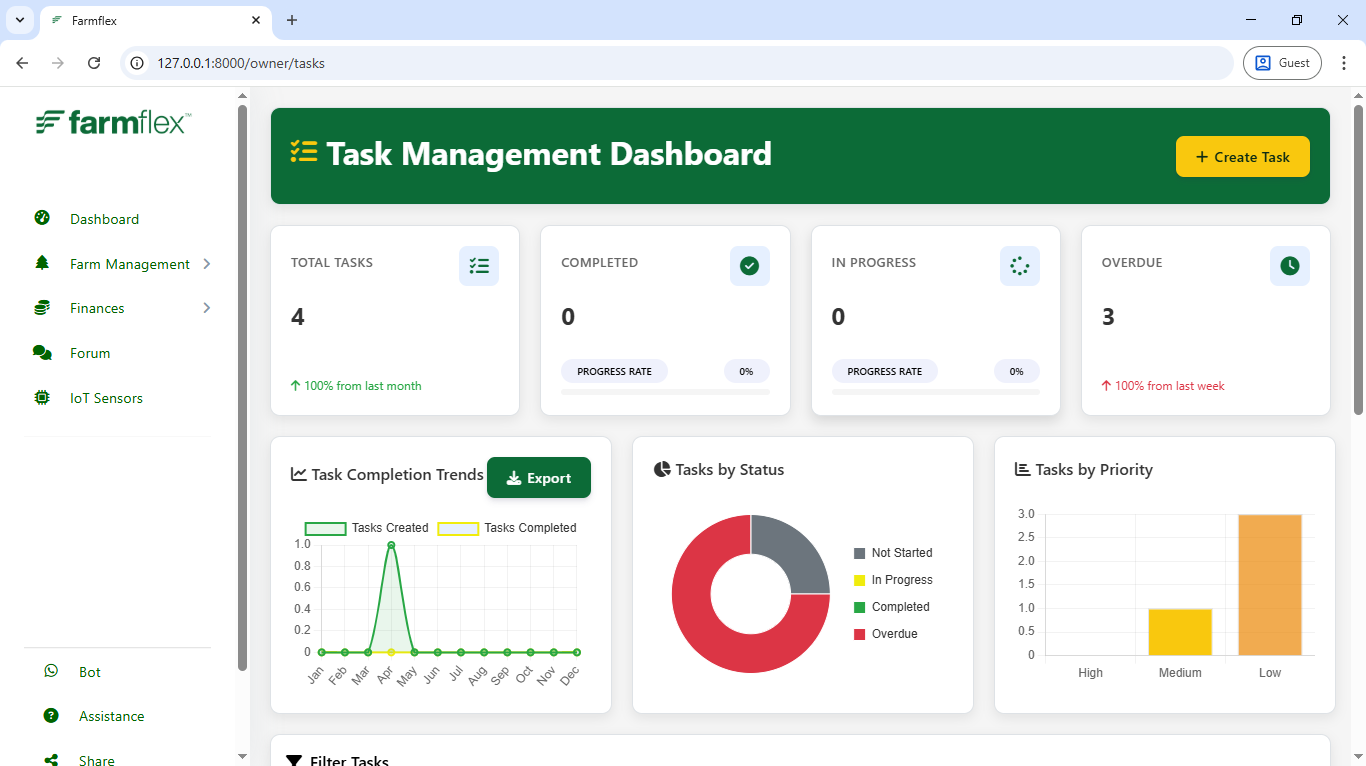Open Dashboard from the sidebar
The height and width of the screenshot is (766, 1366).
(104, 219)
